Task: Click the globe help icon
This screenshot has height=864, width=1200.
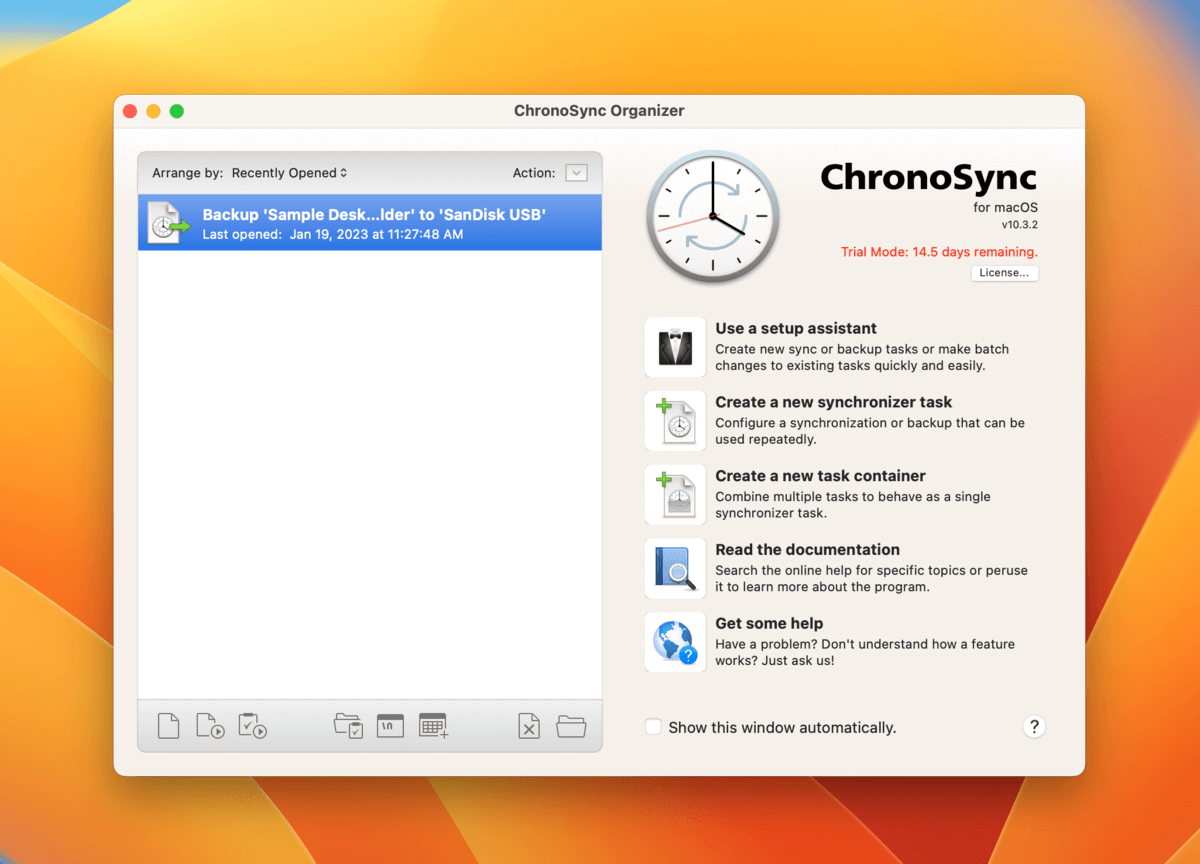Action: click(675, 642)
